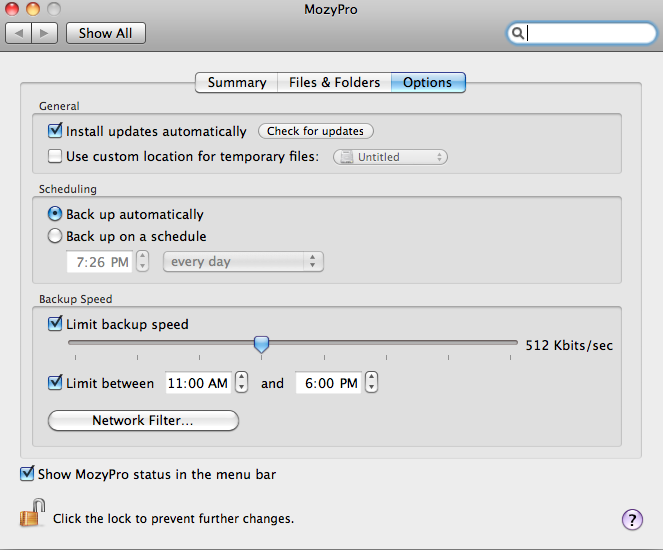Image resolution: width=663 pixels, height=550 pixels.
Task: Click the Check for updates button
Action: 315,131
